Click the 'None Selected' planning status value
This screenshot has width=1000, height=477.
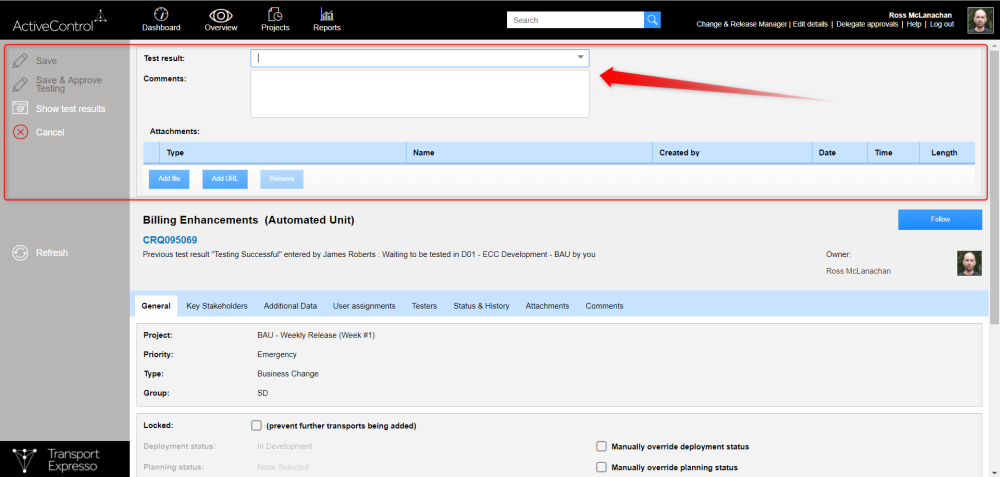coord(283,467)
